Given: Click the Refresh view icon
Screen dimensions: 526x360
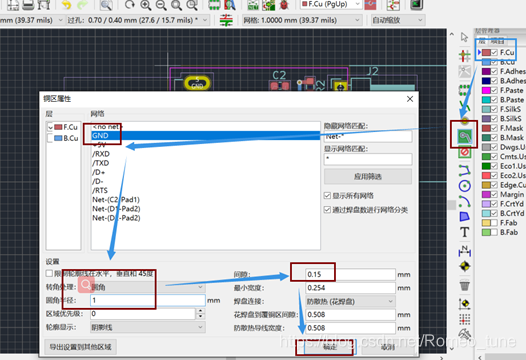Looking at the screenshot, I should pos(129,5).
